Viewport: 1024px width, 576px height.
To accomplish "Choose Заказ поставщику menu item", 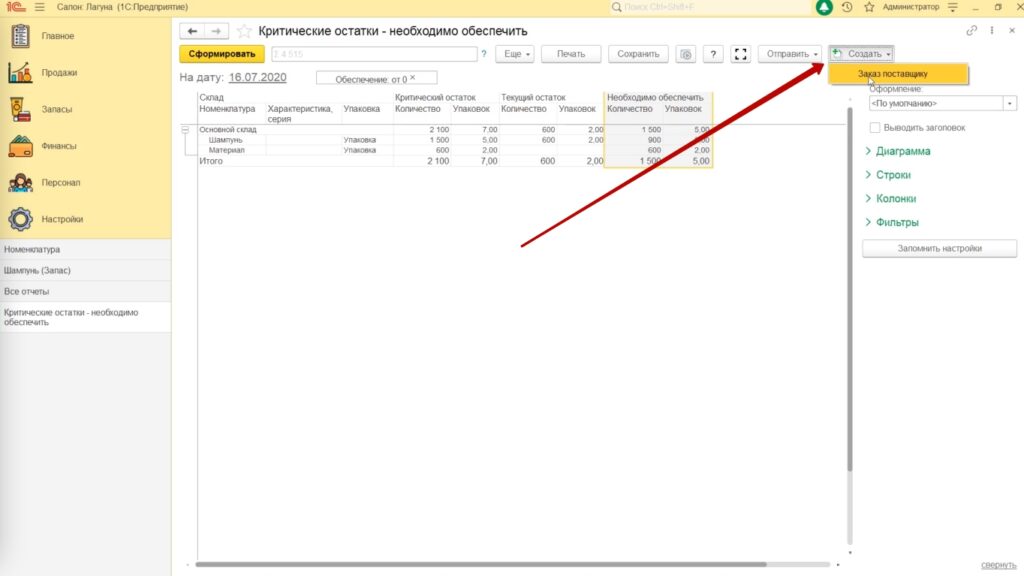I will (899, 74).
